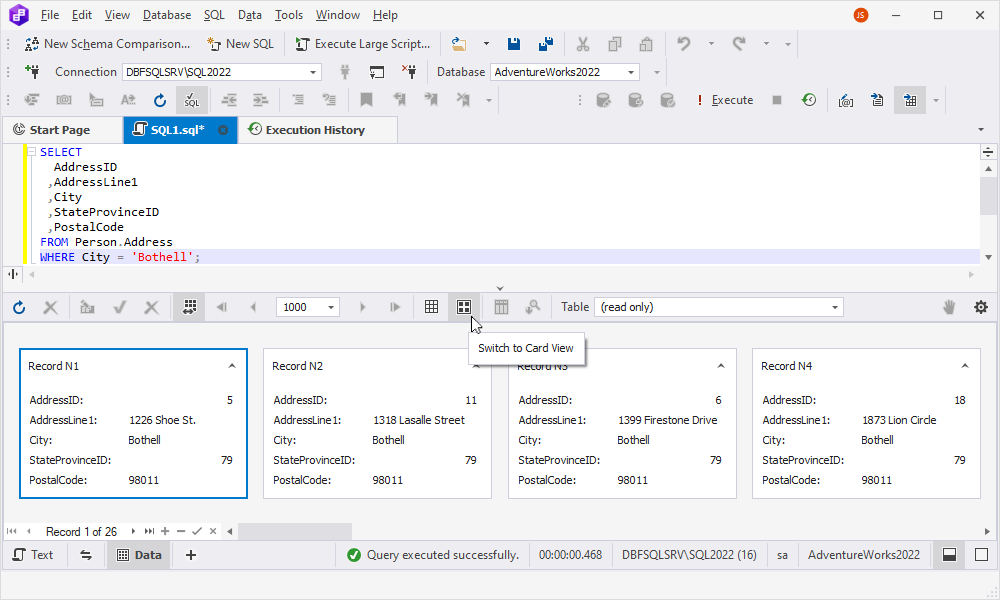Click Execute Large Script button
The height and width of the screenshot is (600, 1000).
coord(362,44)
